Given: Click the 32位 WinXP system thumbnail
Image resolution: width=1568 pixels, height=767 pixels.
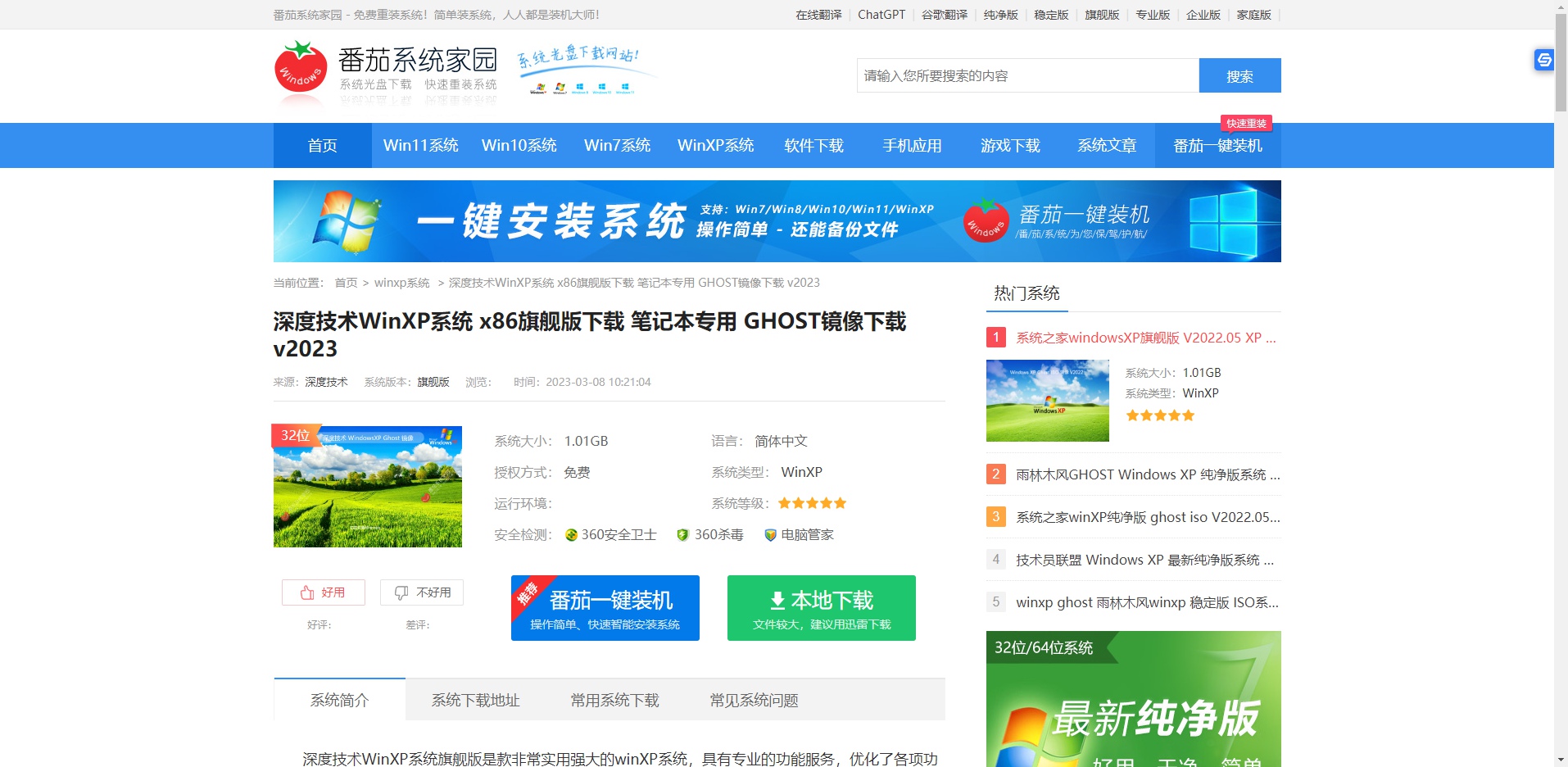Looking at the screenshot, I should point(368,486).
